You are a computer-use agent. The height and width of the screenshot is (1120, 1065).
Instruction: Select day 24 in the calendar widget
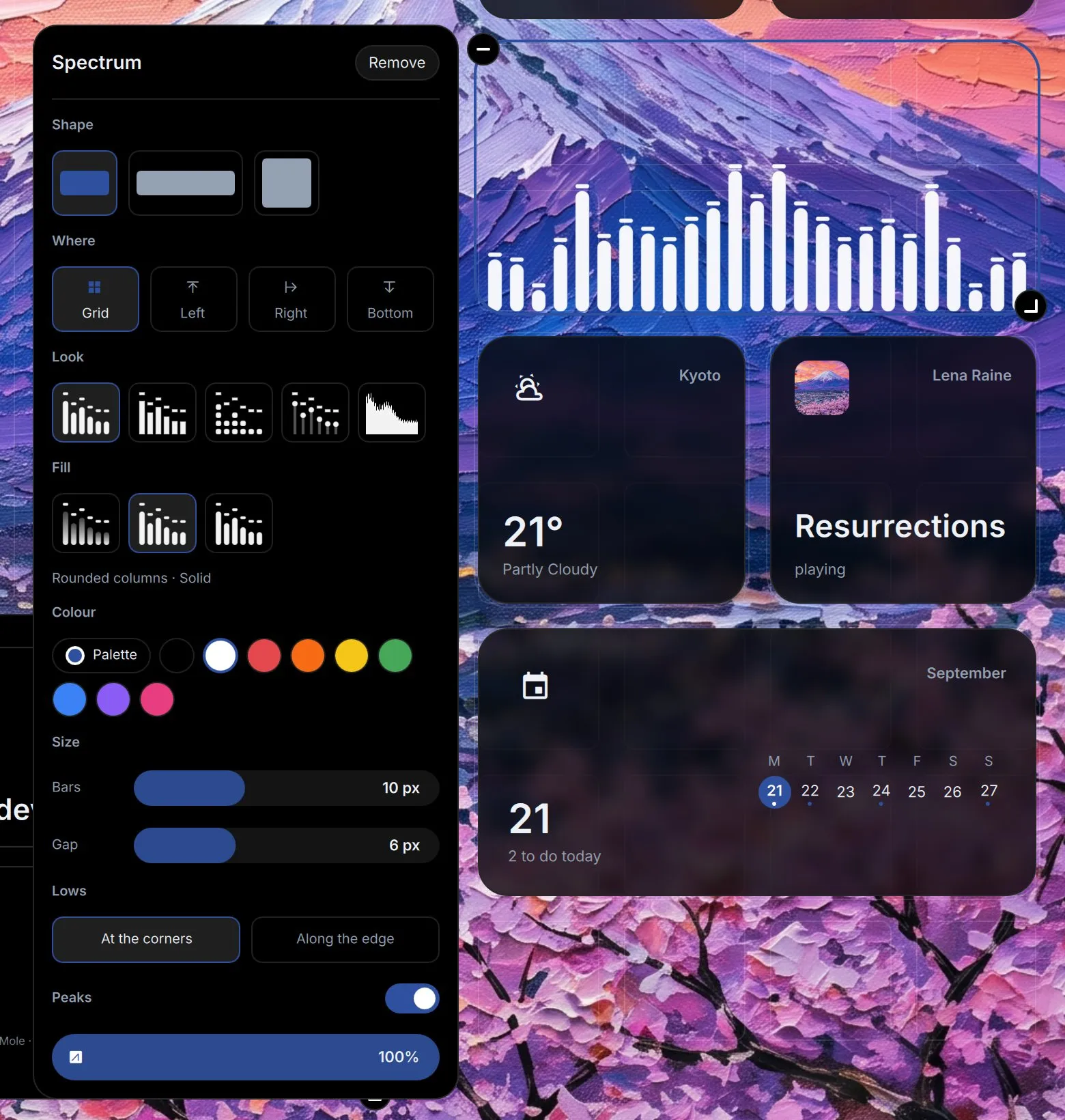[881, 792]
